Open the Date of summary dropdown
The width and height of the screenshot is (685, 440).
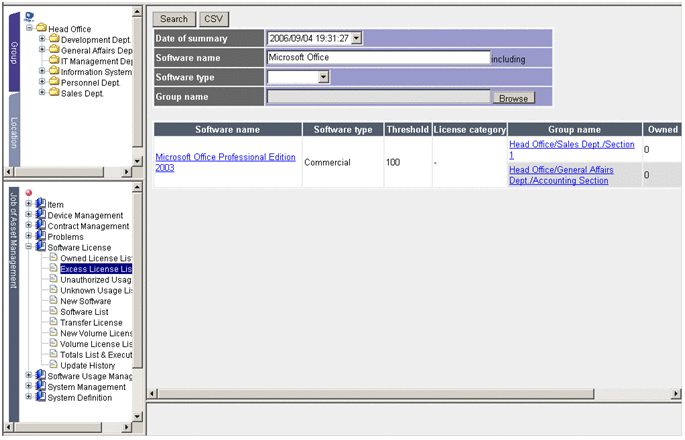356,38
